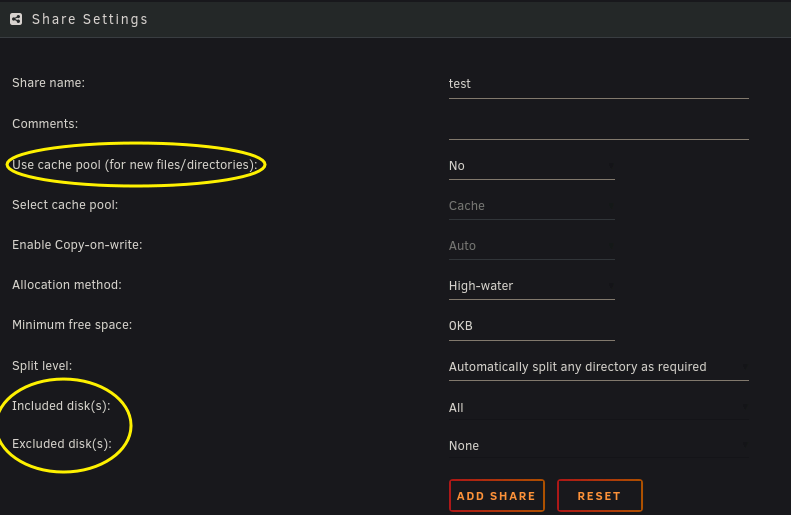Viewport: 791px width, 515px height.
Task: Click the Minimum free space label
Action: (72, 325)
